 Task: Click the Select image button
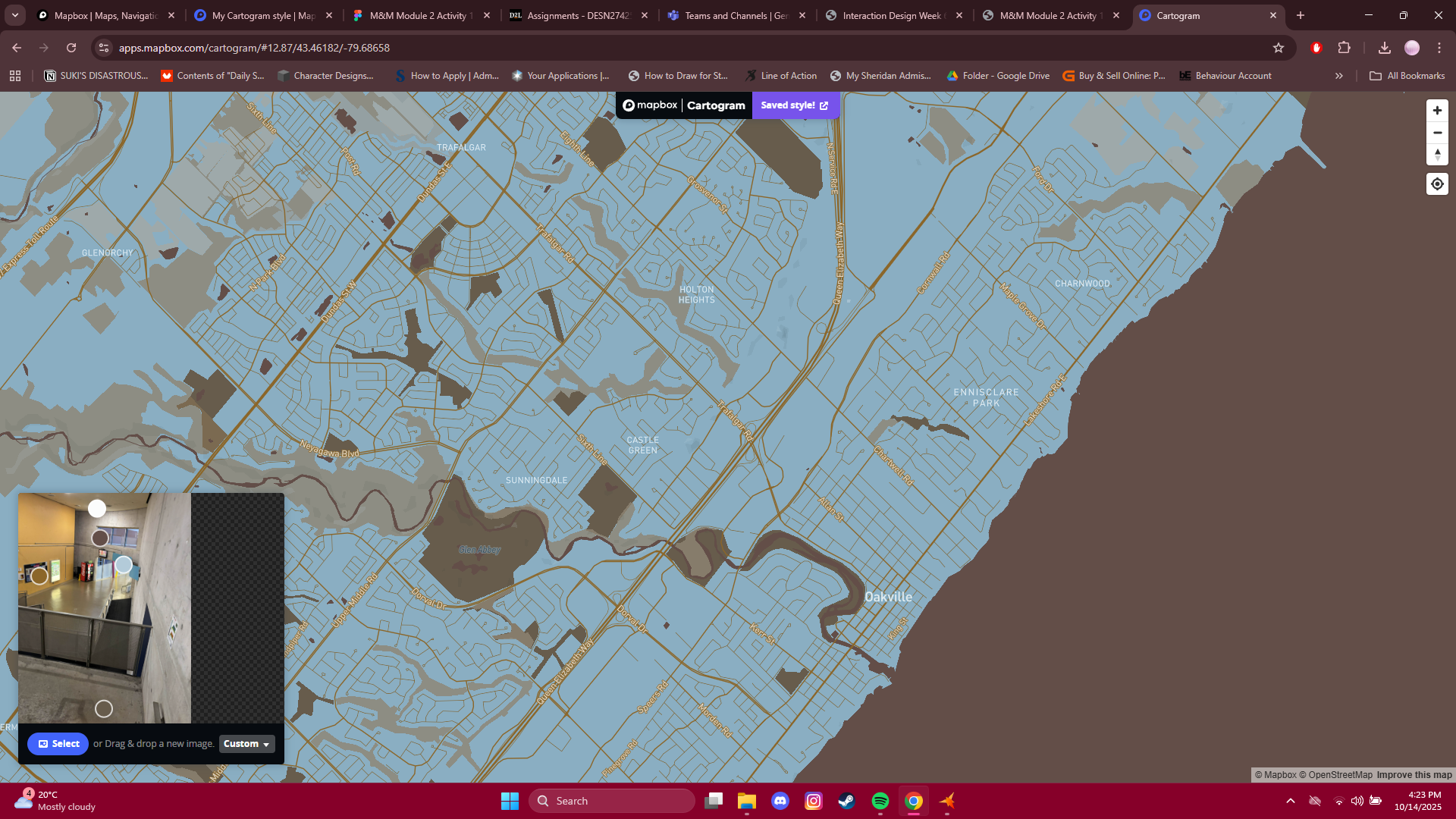[58, 744]
